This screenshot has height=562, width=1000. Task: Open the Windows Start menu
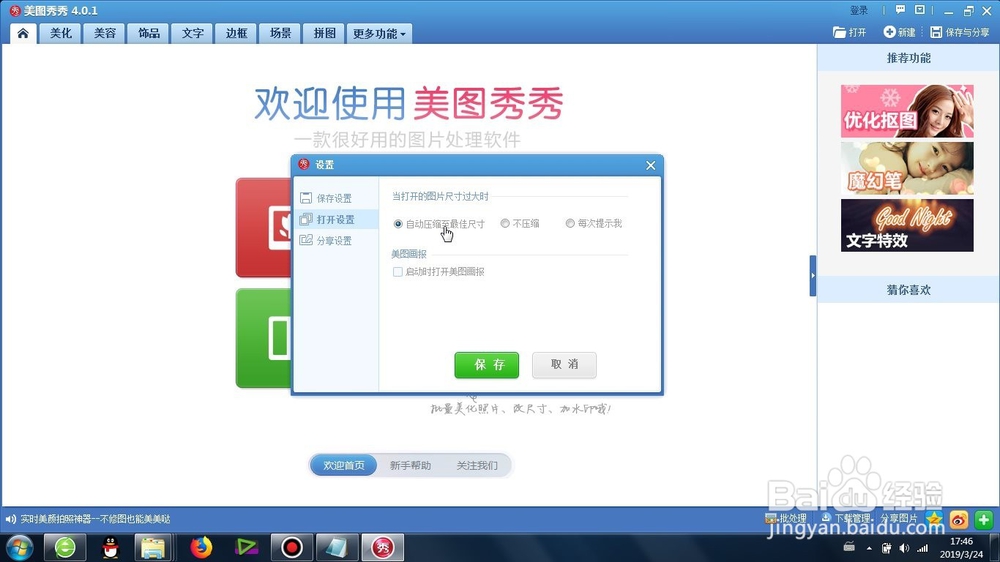pyautogui.click(x=19, y=547)
